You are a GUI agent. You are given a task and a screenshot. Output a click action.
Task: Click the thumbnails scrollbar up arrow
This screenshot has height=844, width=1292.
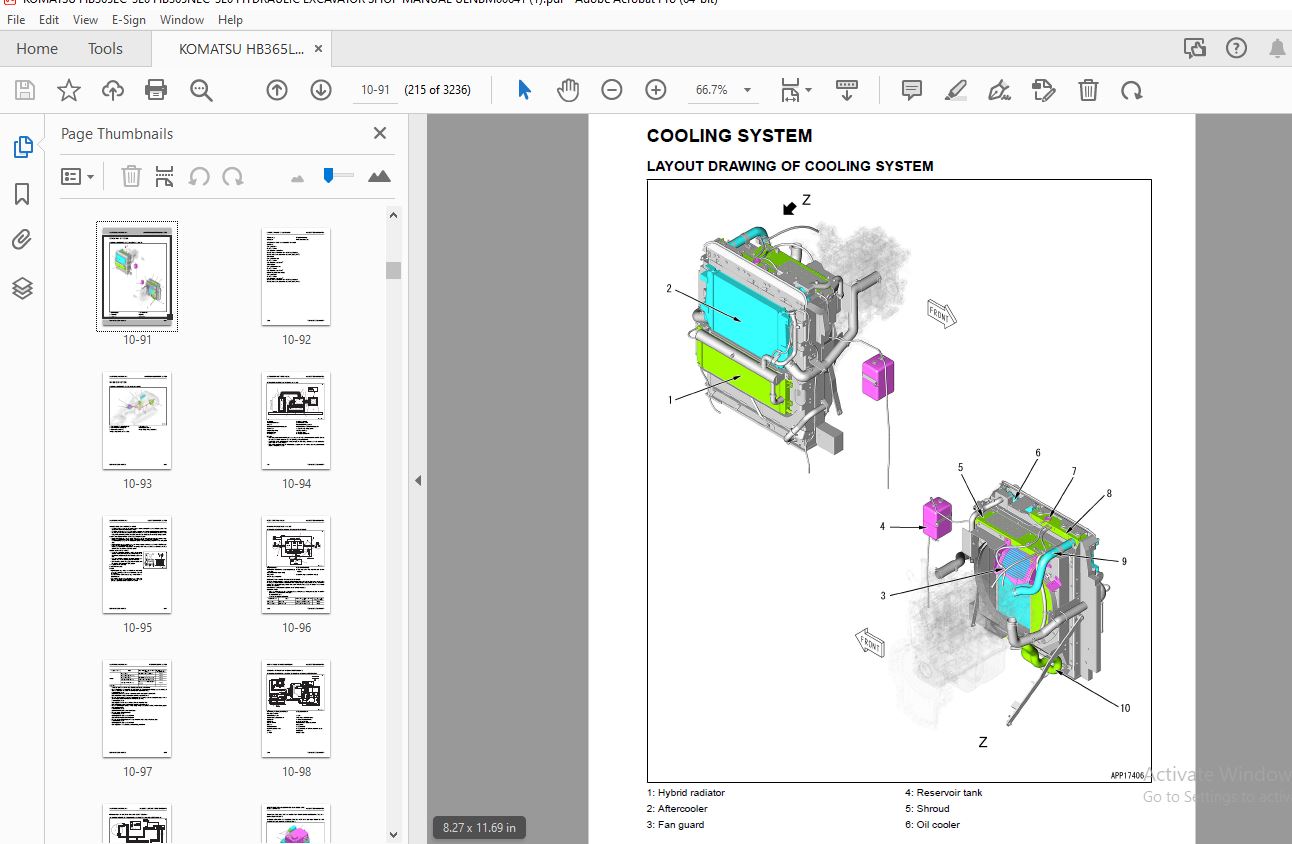393,215
